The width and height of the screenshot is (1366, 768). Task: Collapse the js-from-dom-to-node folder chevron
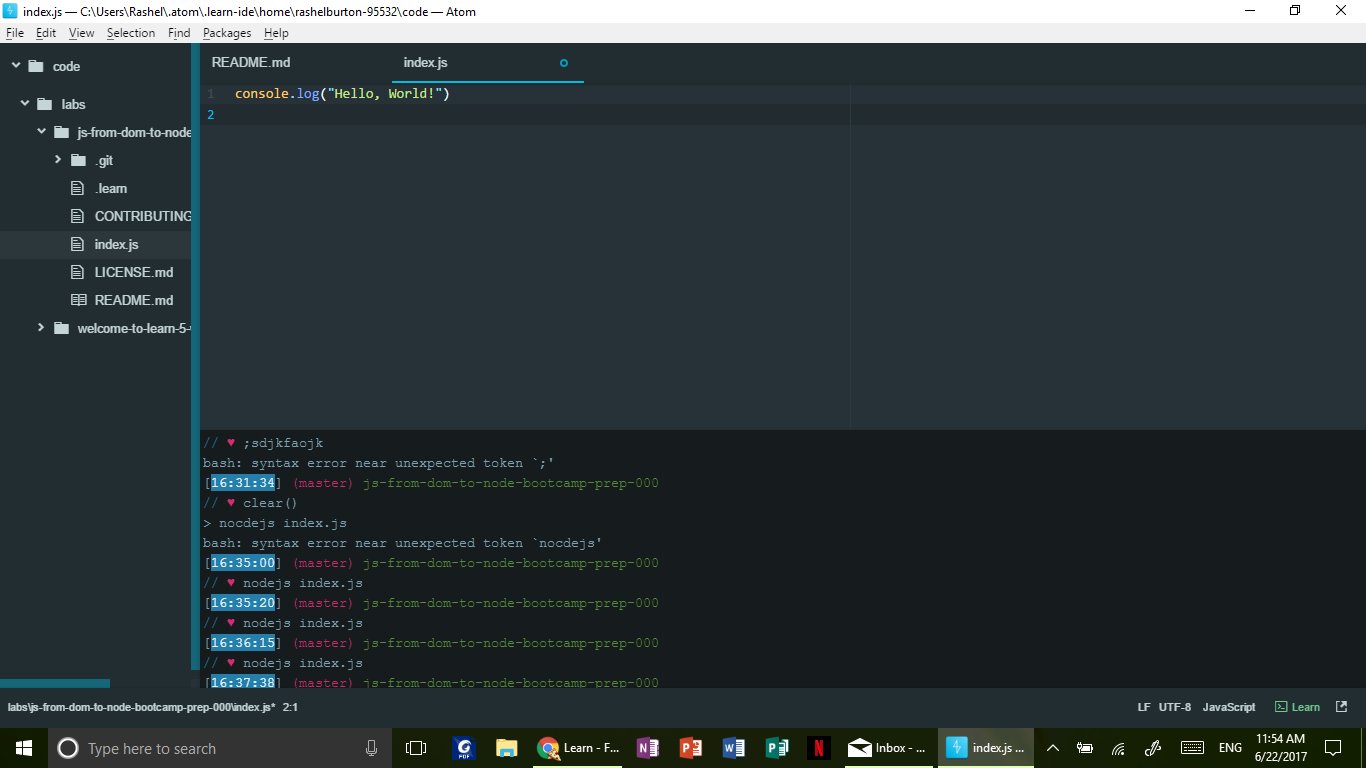[x=41, y=131]
